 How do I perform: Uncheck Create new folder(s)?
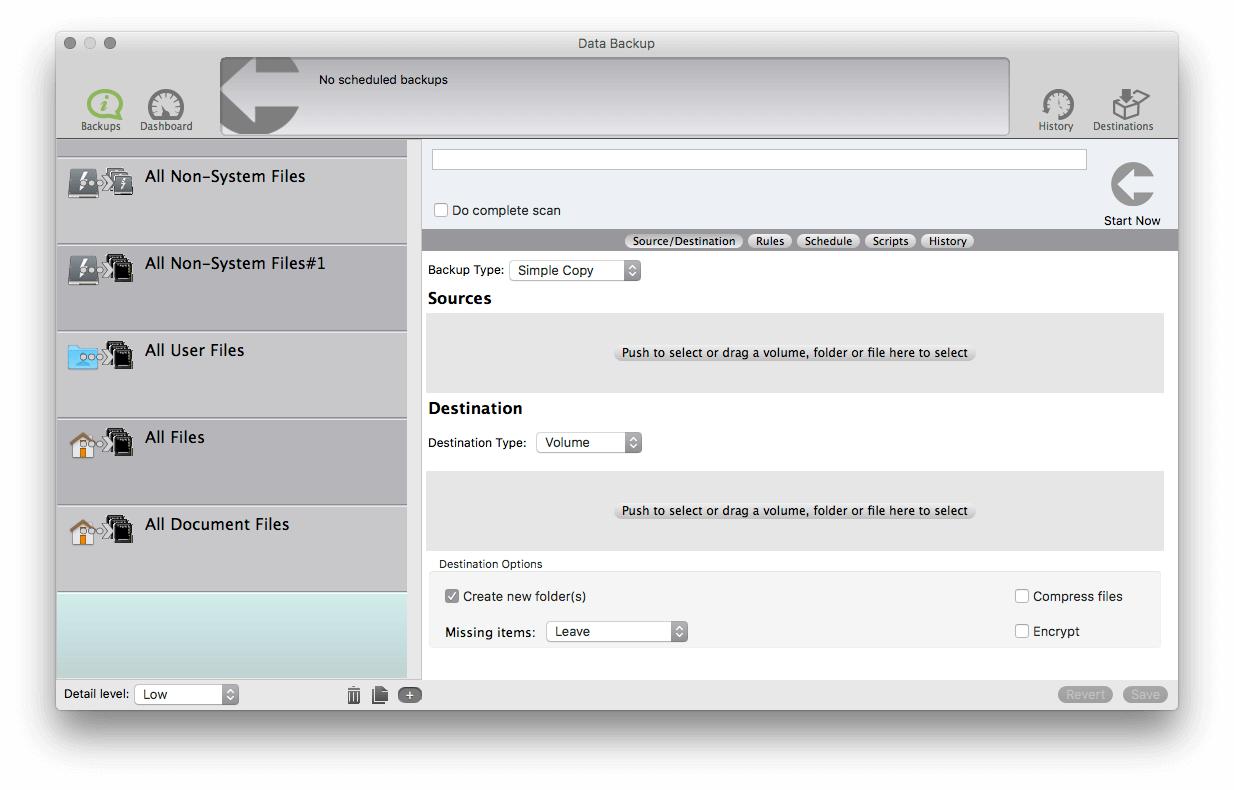tap(453, 595)
